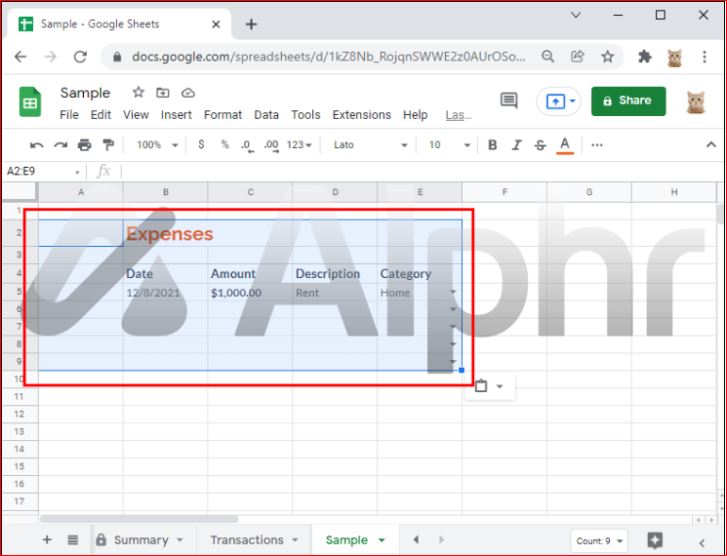Open the Home category dropdown in row 5
Viewport: 727px width, 556px height.
[453, 292]
